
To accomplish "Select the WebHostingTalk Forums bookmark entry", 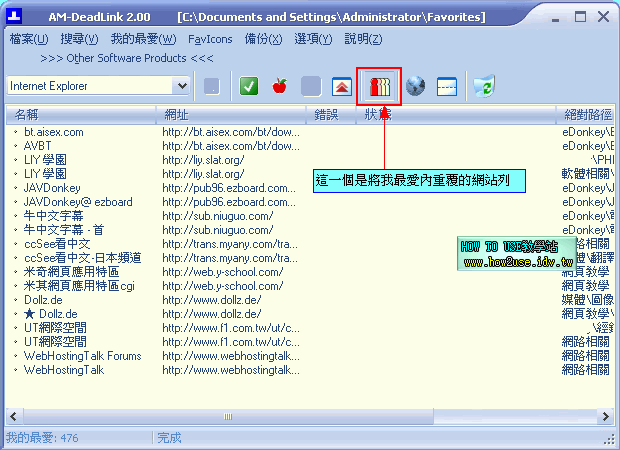I will coord(82,356).
